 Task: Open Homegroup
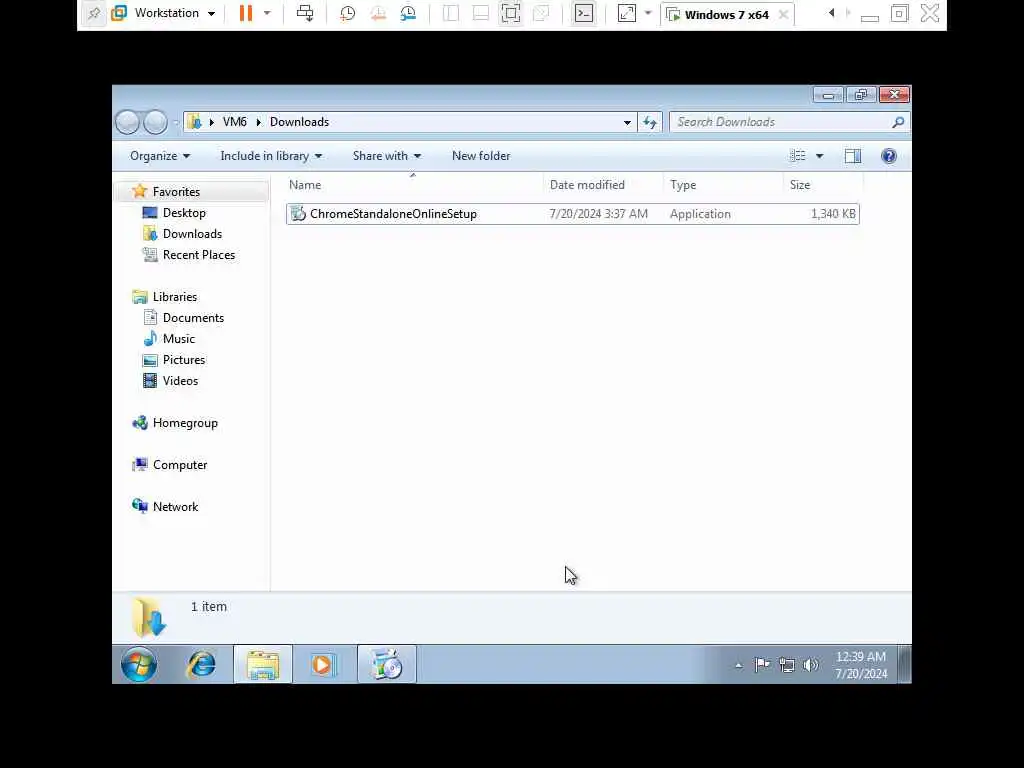pyautogui.click(x=185, y=423)
